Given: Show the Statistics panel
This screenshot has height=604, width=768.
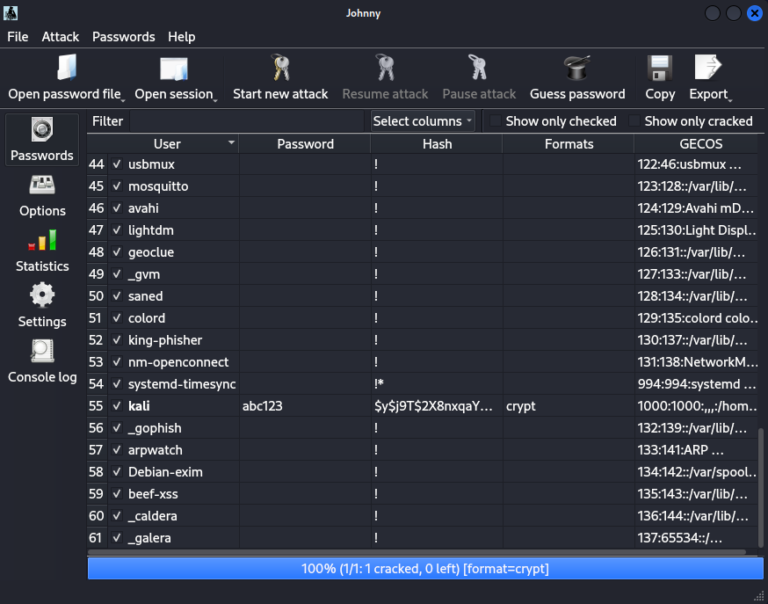Looking at the screenshot, I should tap(42, 250).
